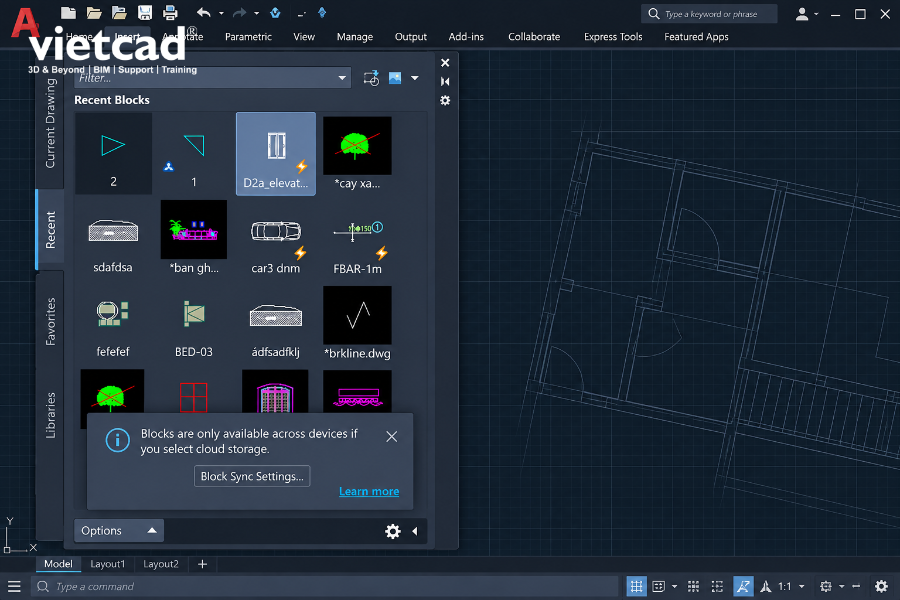Select the *brkline.dwg block
The width and height of the screenshot is (900, 600).
point(357,323)
